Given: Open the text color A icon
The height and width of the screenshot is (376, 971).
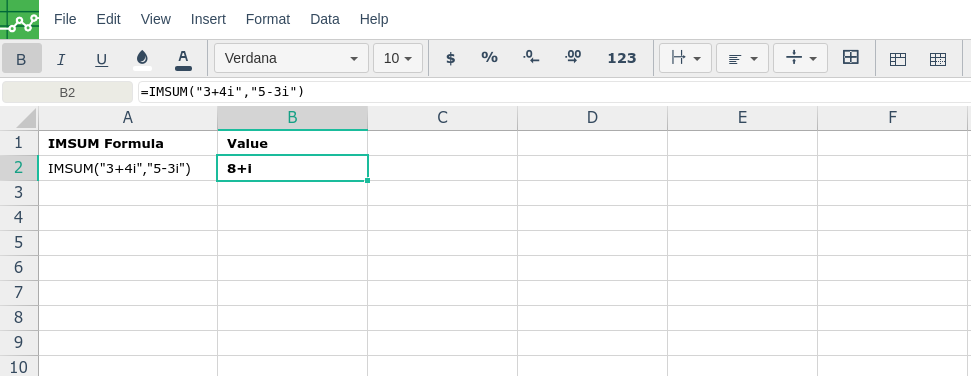Looking at the screenshot, I should click(x=183, y=59).
